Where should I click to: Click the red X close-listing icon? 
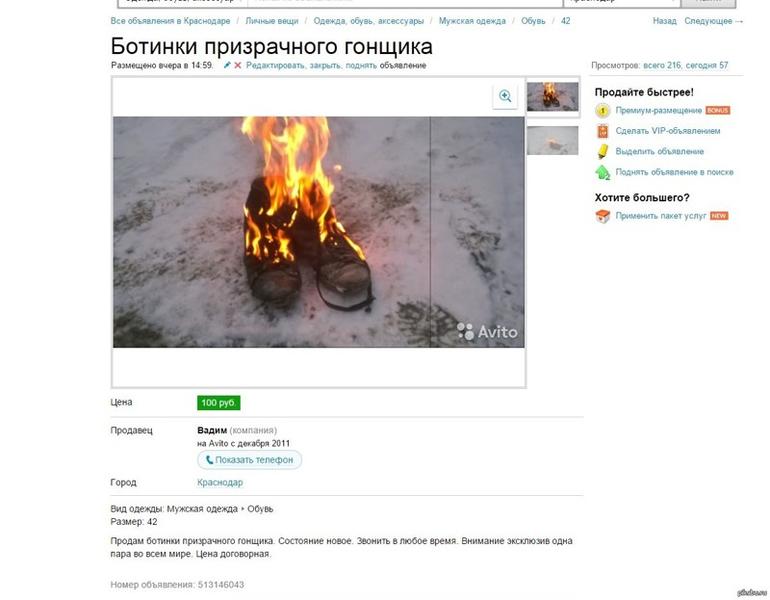pos(238,65)
